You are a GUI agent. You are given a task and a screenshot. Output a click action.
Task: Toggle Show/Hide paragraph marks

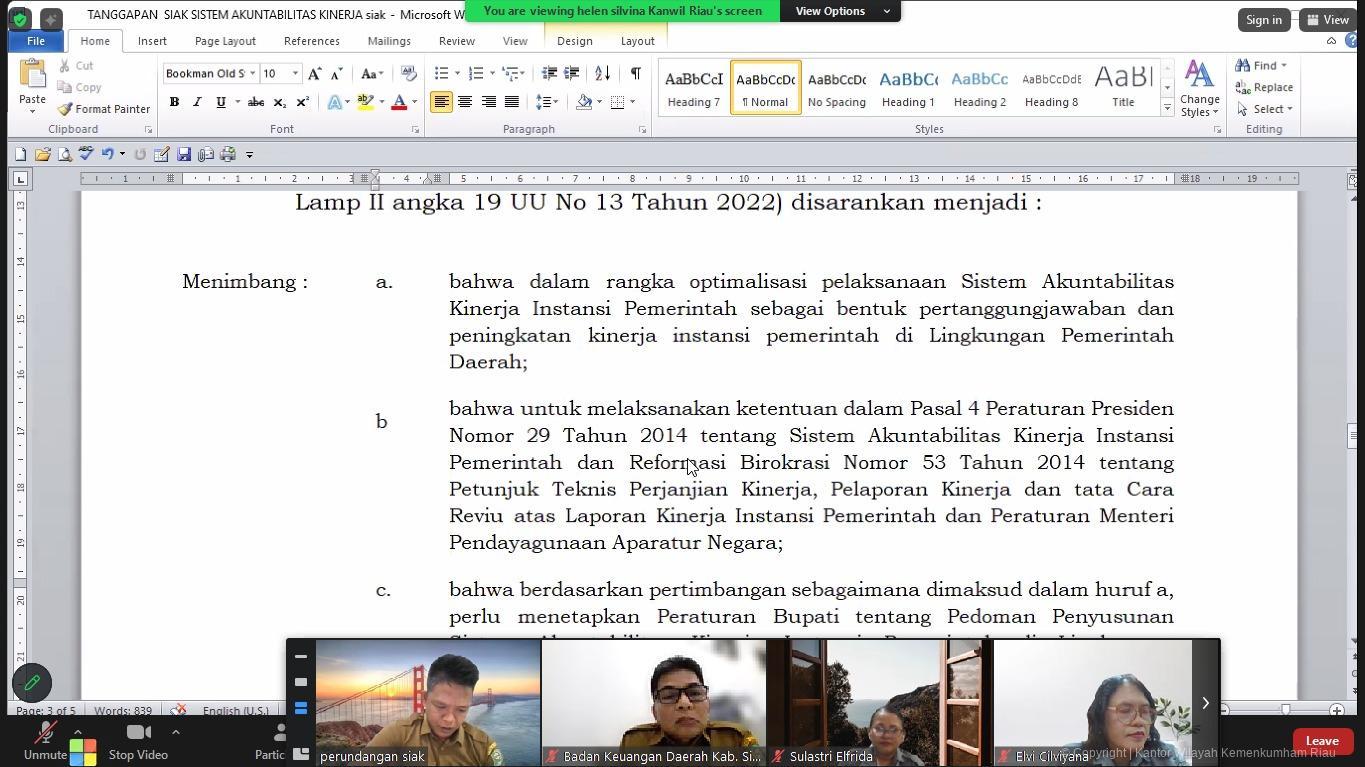(x=635, y=73)
